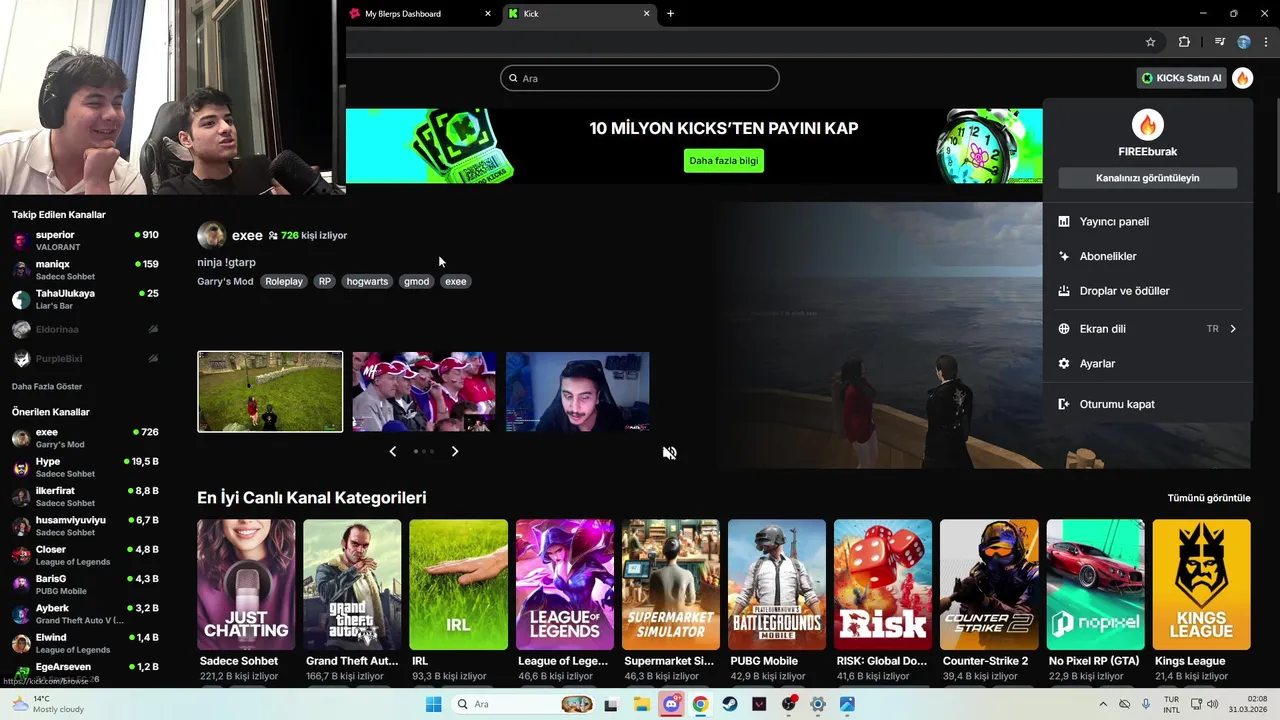Expand Ekran dili language submenu
Screen dimensions: 1280x720
click(x=1147, y=329)
